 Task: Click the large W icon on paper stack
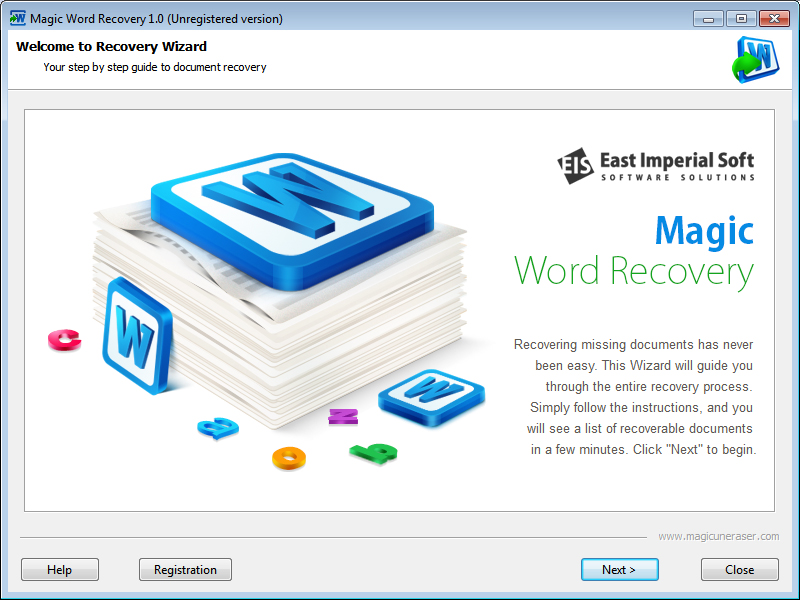tap(292, 221)
